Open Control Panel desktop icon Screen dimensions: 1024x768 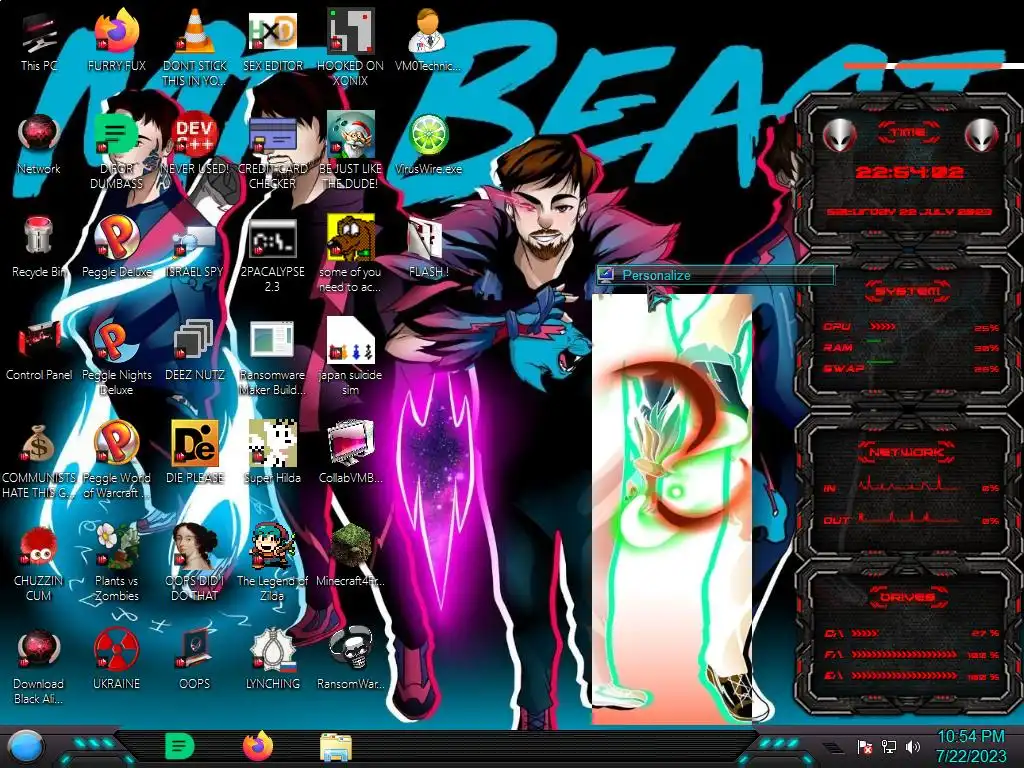pyautogui.click(x=39, y=350)
